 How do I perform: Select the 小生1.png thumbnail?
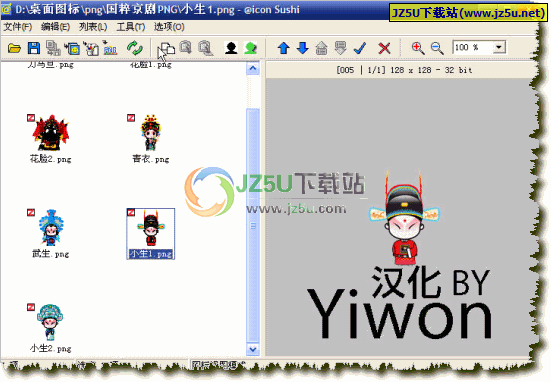pyautogui.click(x=151, y=228)
